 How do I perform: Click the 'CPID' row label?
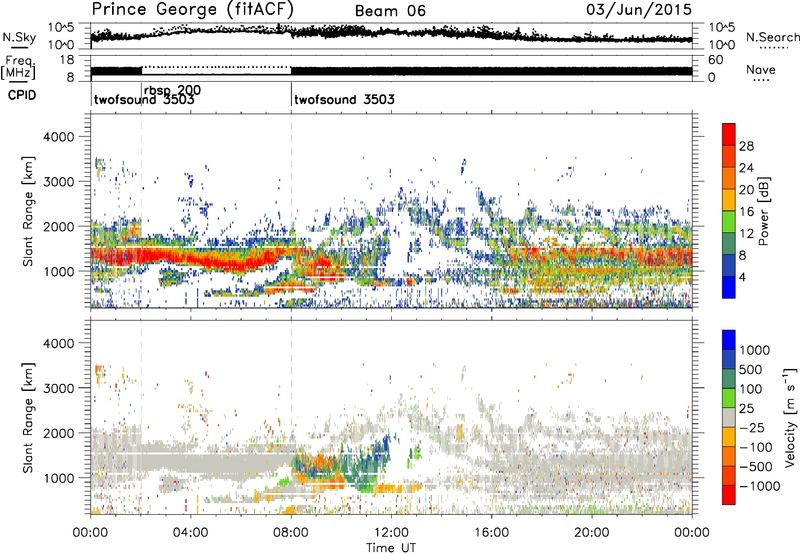coord(22,95)
